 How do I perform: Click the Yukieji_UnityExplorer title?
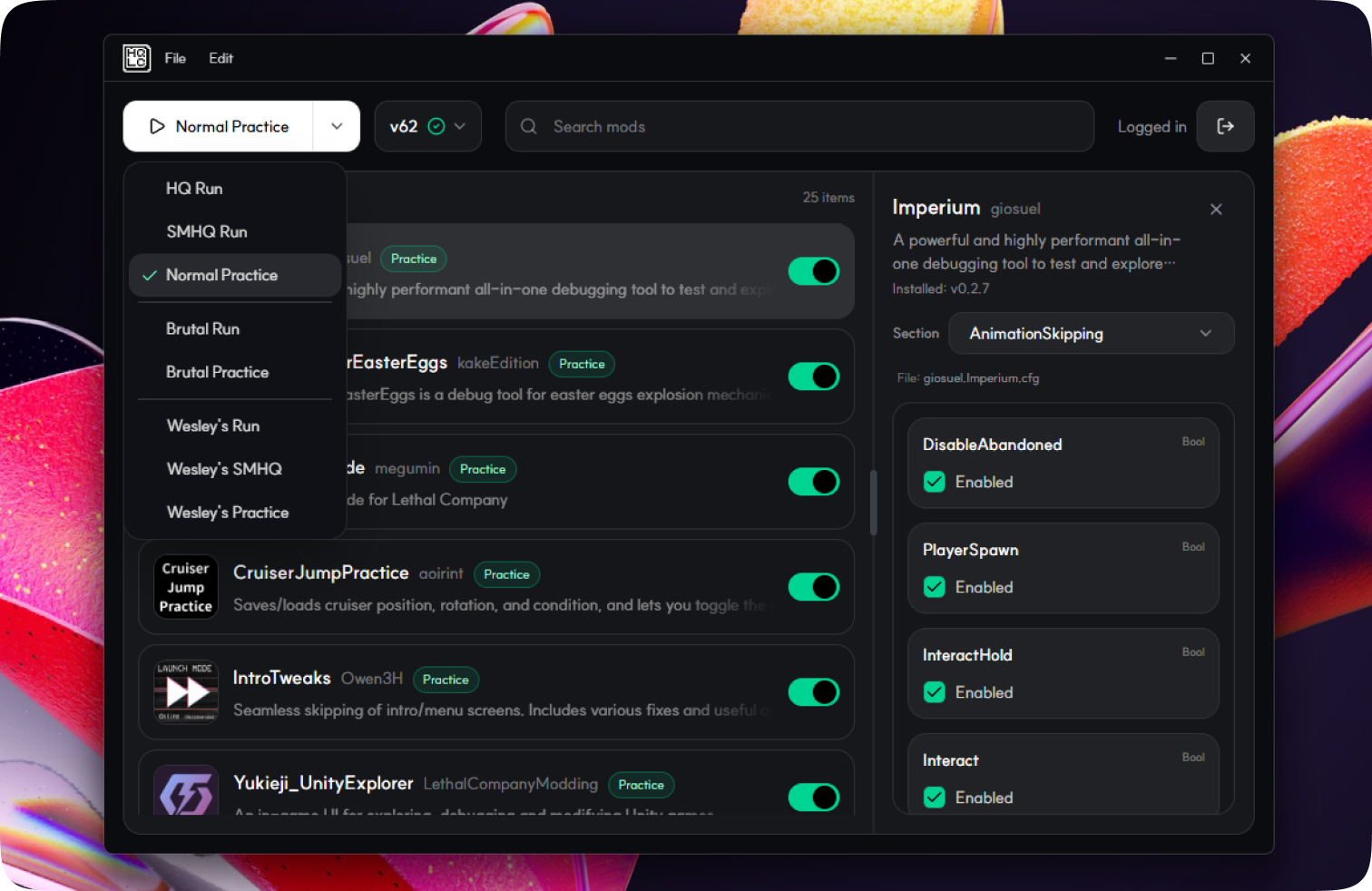pyautogui.click(x=323, y=783)
